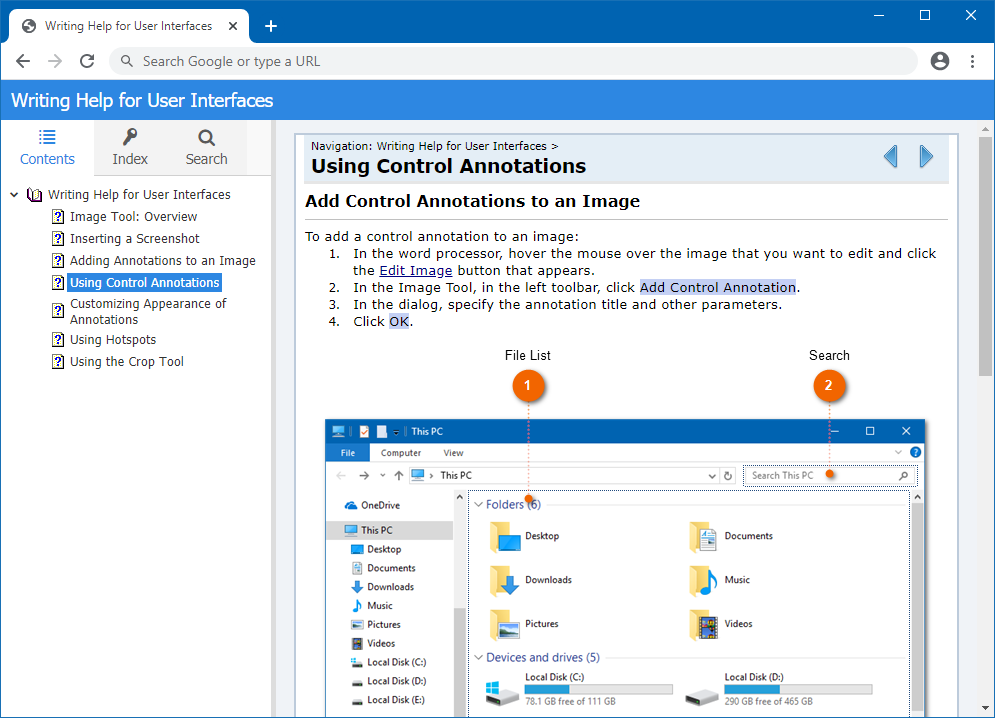
Task: Open the browser profile account icon
Action: point(940,61)
